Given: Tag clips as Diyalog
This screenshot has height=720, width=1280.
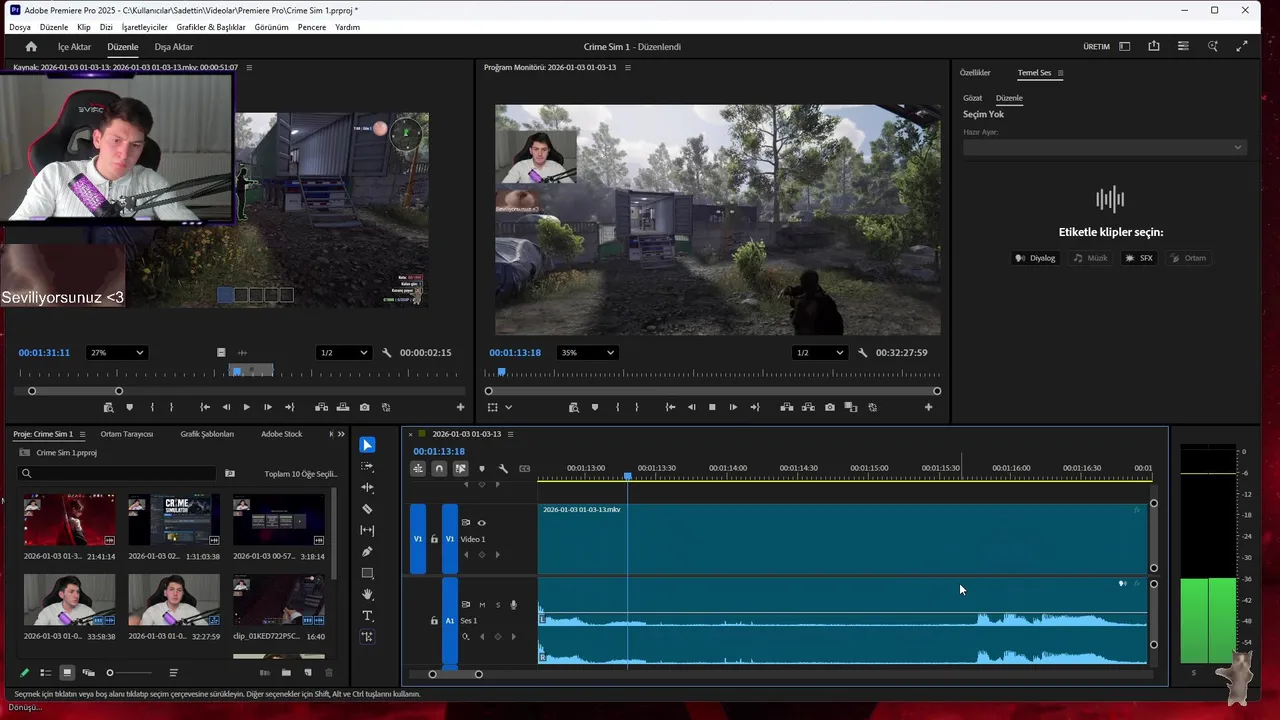Looking at the screenshot, I should tap(1036, 258).
